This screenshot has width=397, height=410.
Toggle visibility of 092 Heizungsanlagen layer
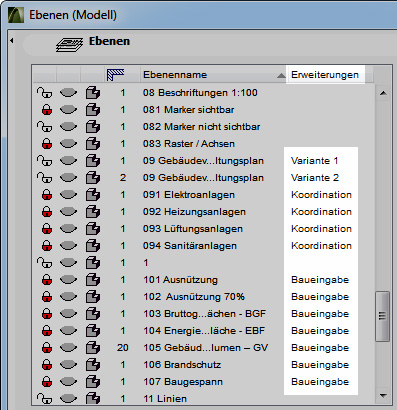[x=68, y=211]
